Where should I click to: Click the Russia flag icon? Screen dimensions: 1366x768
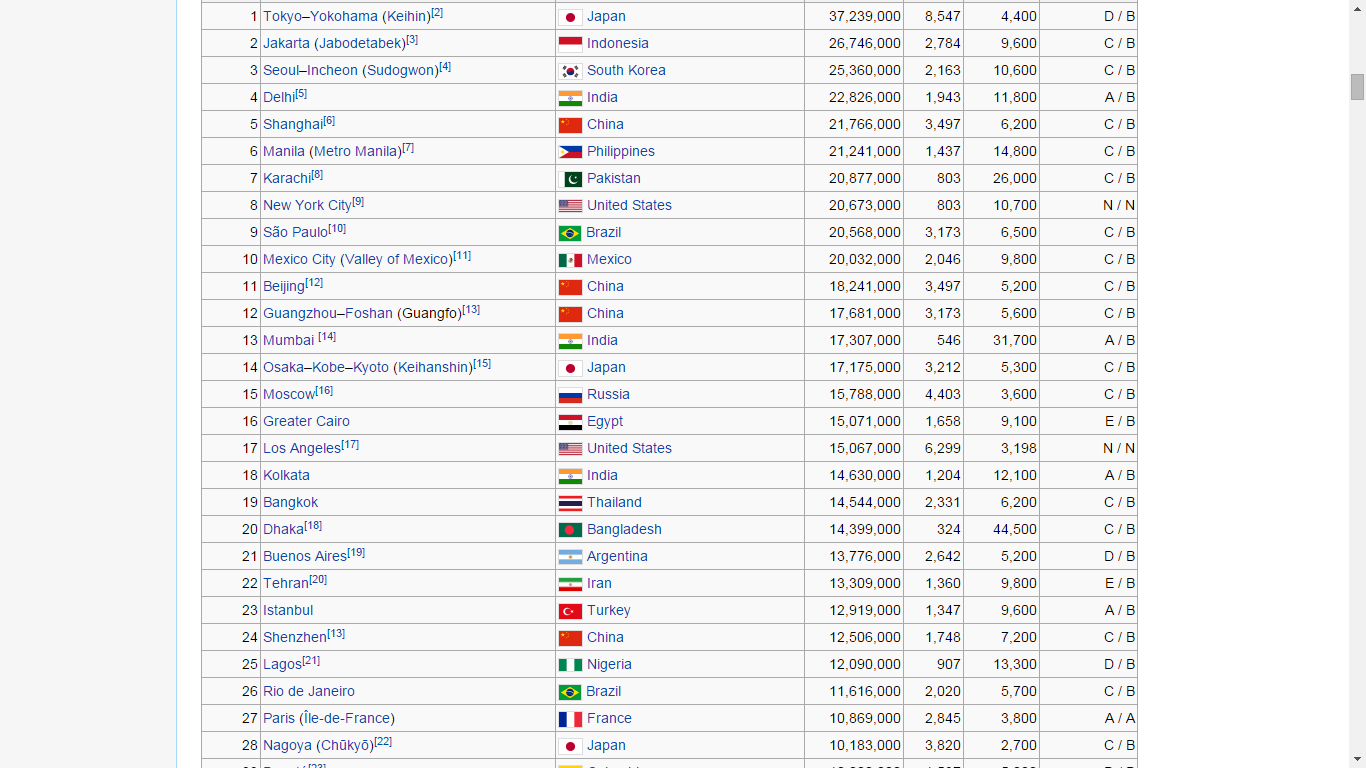click(570, 395)
